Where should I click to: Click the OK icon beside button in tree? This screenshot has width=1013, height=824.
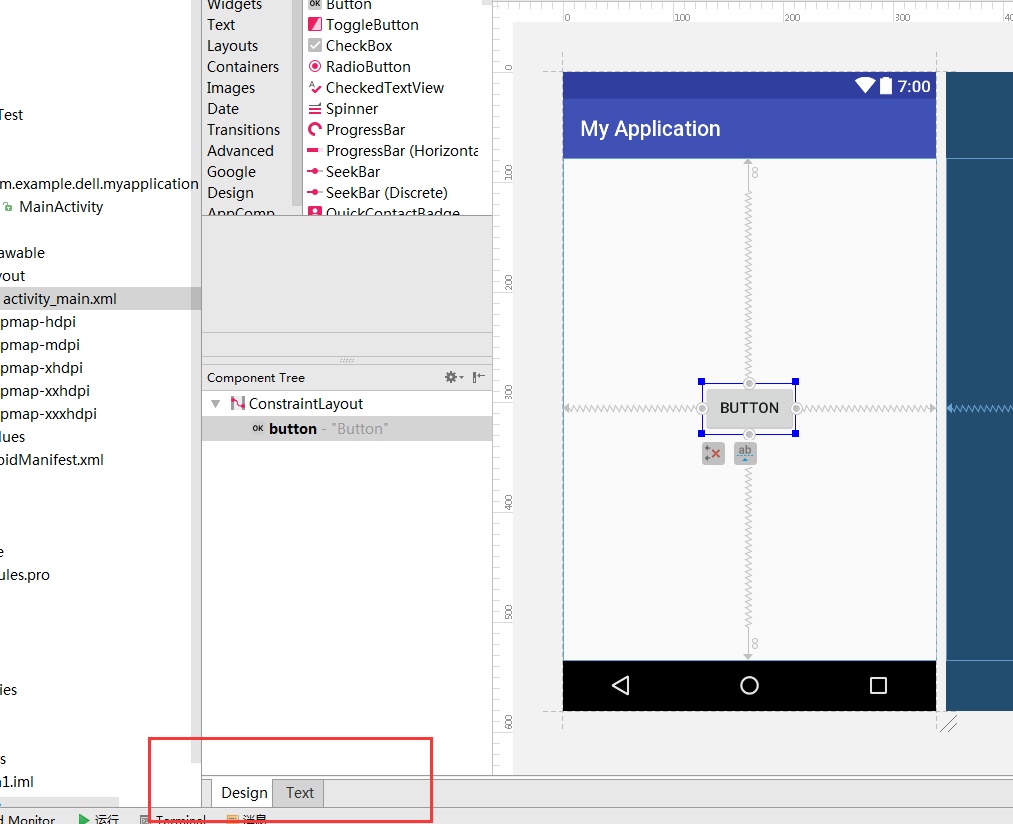[x=258, y=428]
